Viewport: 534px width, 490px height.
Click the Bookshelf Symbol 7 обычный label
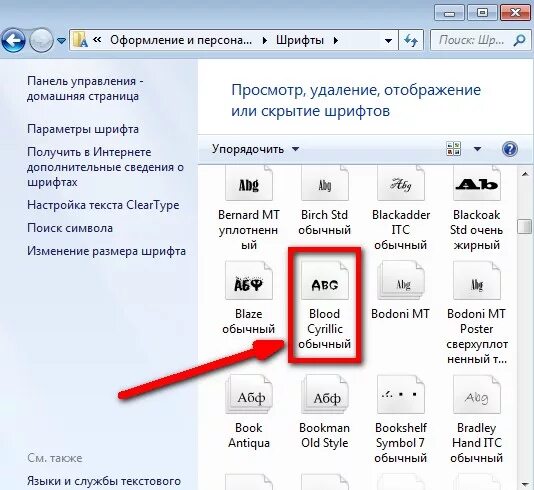[x=400, y=443]
